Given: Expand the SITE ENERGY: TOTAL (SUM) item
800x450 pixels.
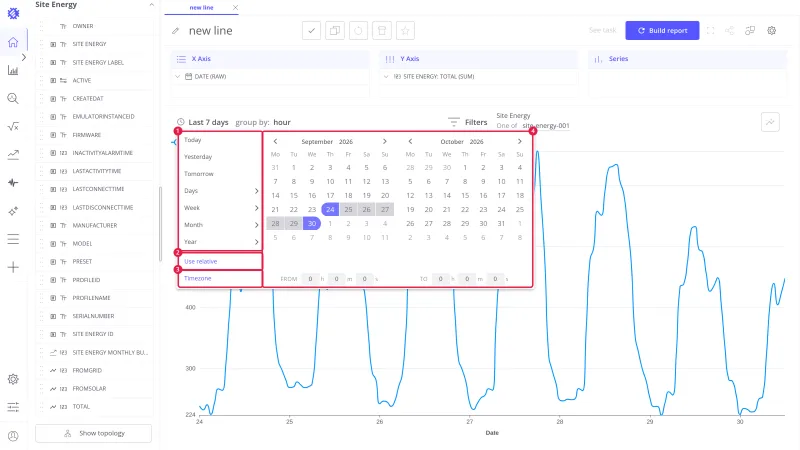Looking at the screenshot, I should click(386, 77).
